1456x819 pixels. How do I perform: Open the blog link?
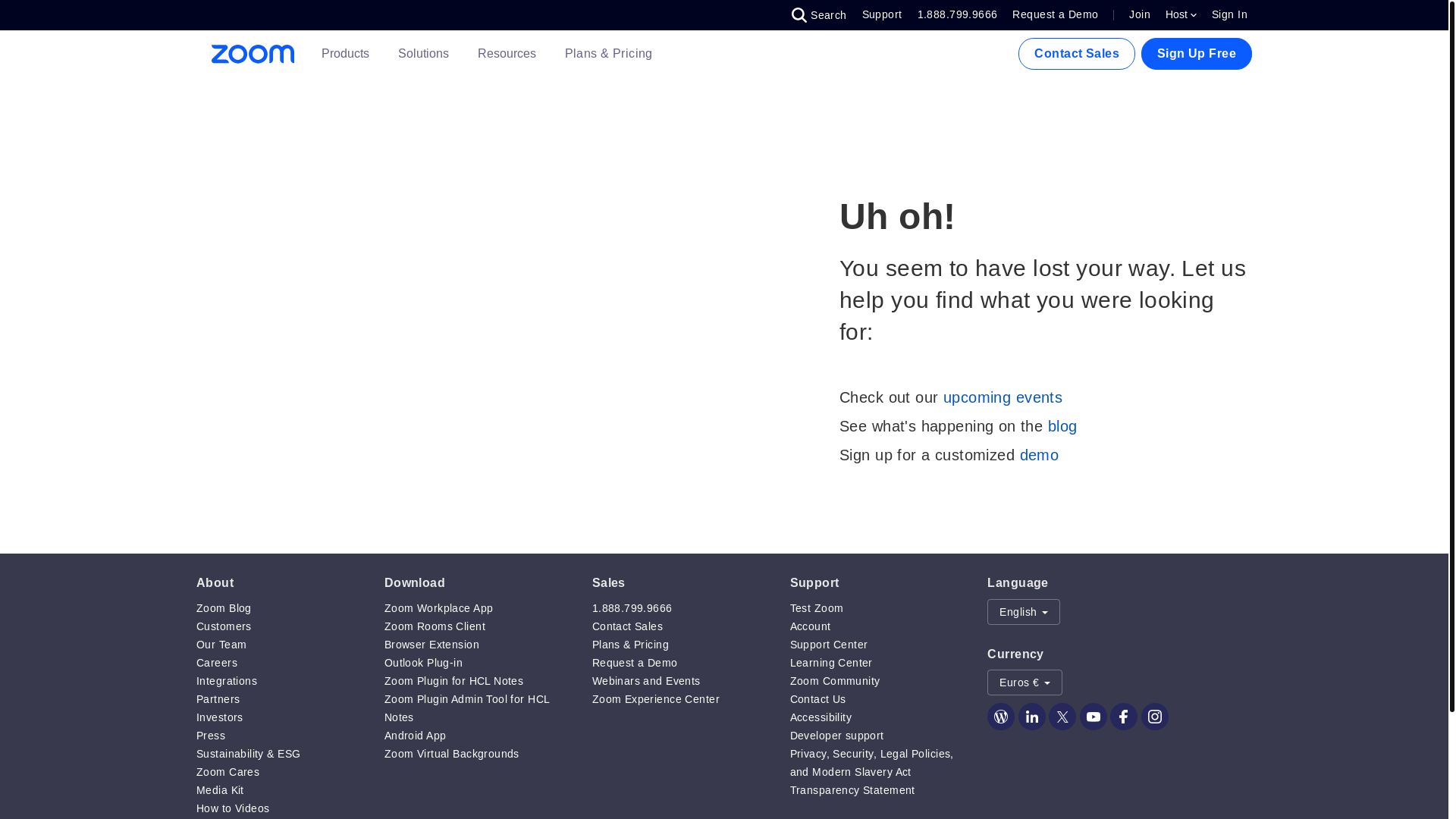click(x=1062, y=426)
